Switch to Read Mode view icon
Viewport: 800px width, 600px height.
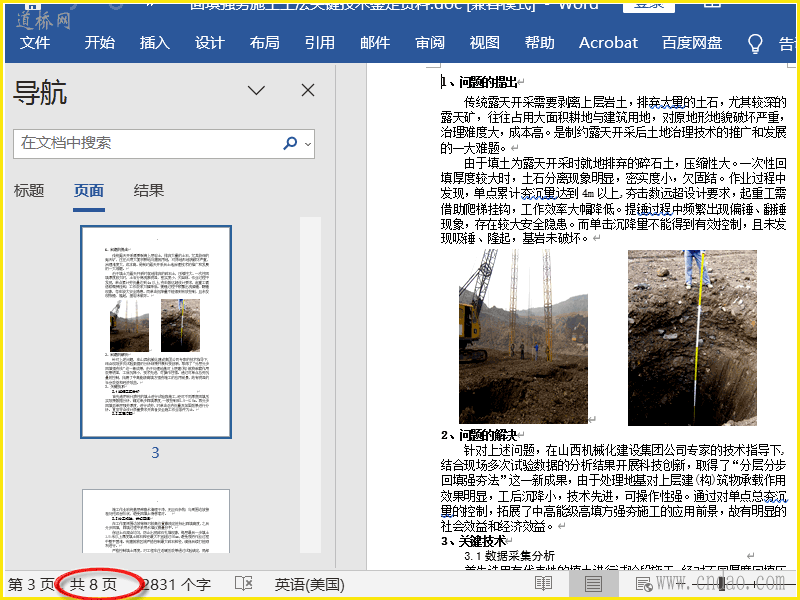(543, 584)
